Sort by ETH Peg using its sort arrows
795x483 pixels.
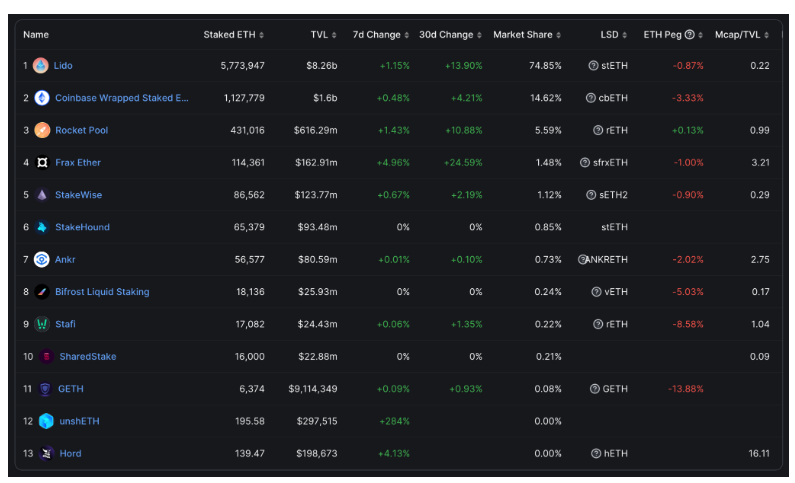tap(700, 35)
